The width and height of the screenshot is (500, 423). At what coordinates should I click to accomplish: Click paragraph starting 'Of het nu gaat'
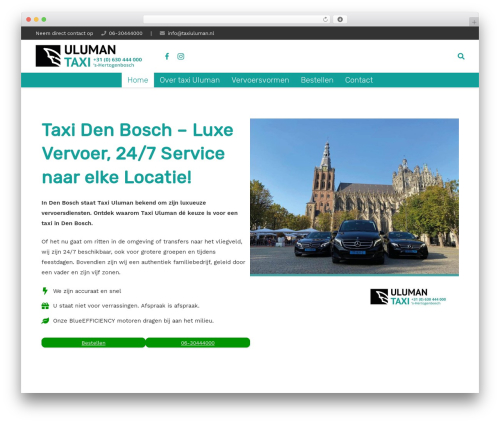[143, 257]
